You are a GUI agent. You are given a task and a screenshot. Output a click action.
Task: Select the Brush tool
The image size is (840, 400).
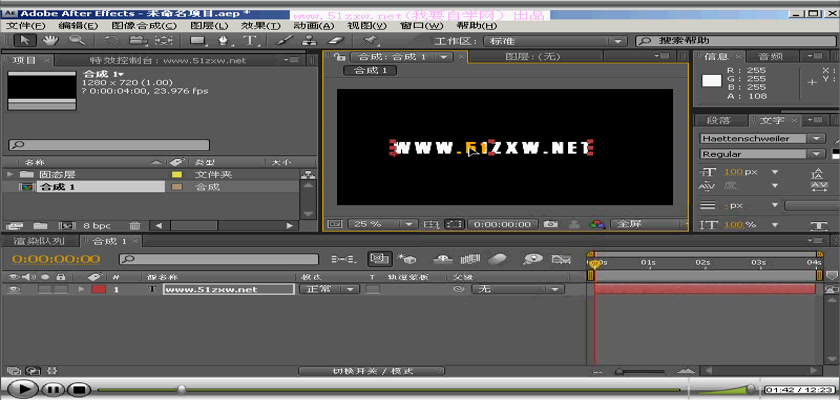pyautogui.click(x=284, y=40)
